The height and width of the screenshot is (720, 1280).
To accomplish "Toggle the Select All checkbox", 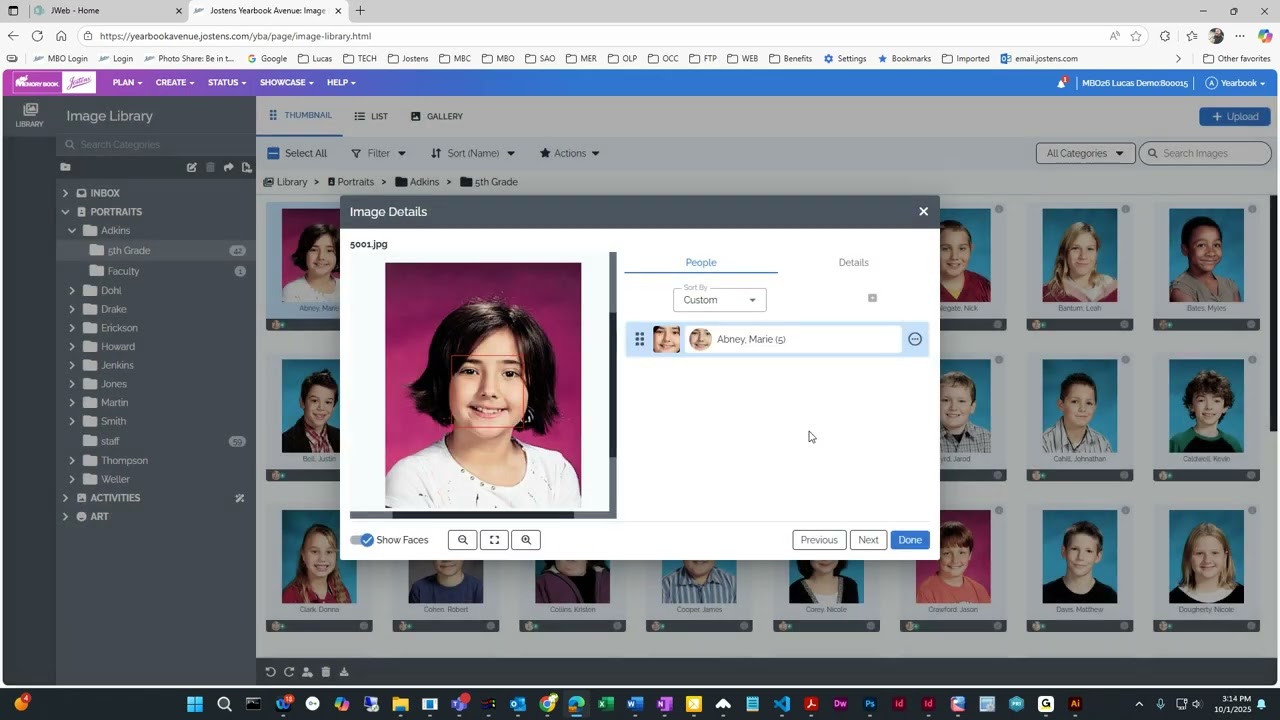I will (273, 153).
